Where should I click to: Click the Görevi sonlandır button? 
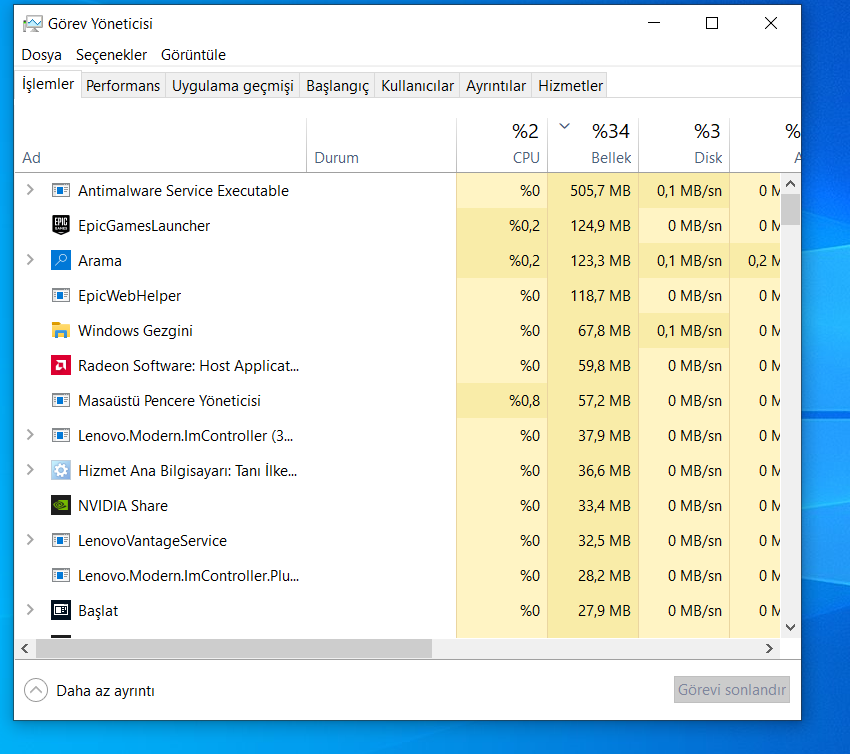pos(731,689)
